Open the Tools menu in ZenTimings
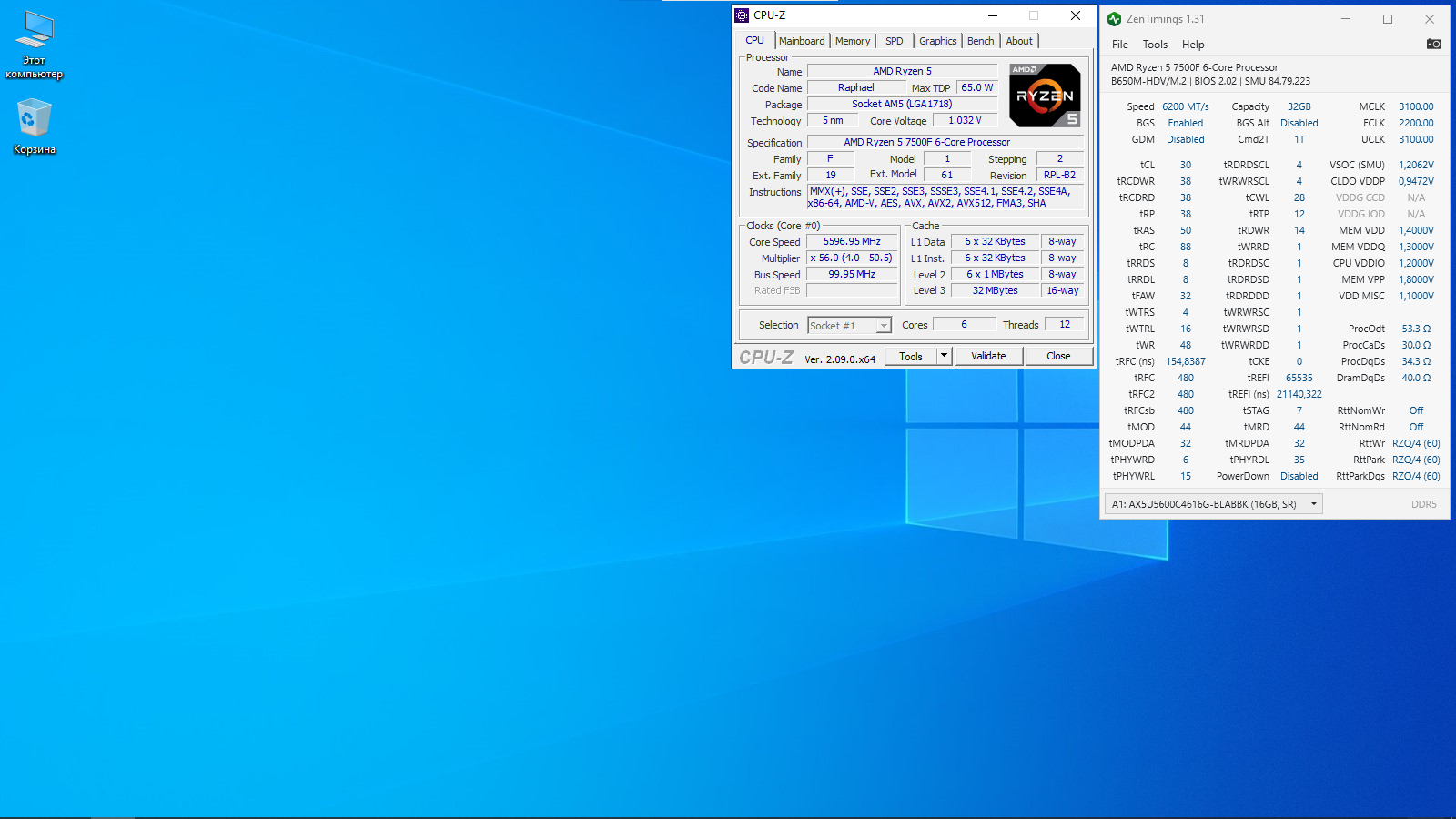Image resolution: width=1456 pixels, height=819 pixels. click(x=1155, y=45)
